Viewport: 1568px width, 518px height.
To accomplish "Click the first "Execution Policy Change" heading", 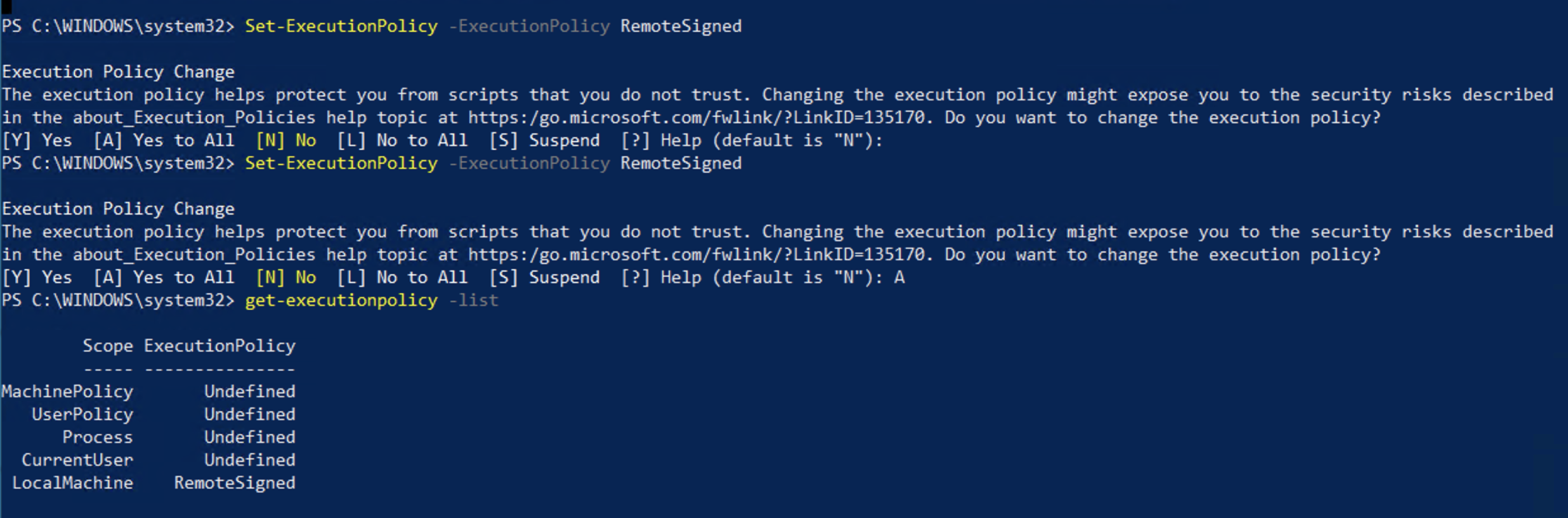I will [119, 72].
